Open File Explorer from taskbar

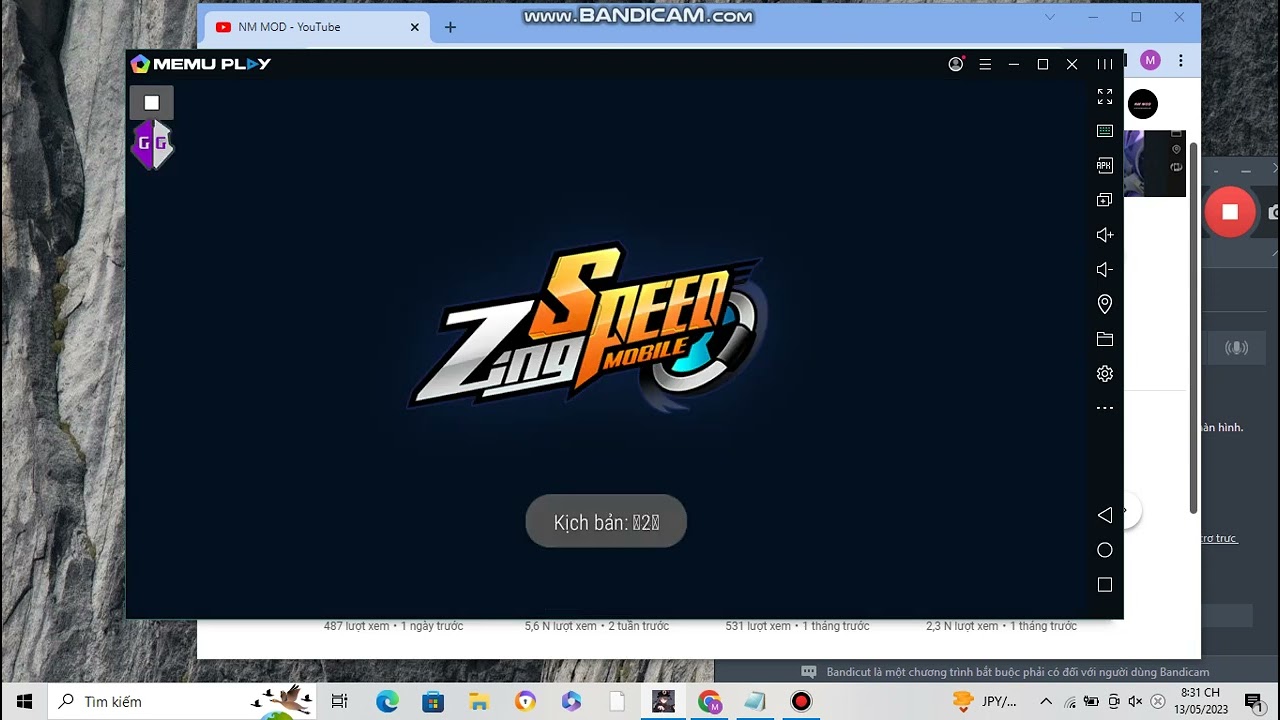click(x=479, y=702)
